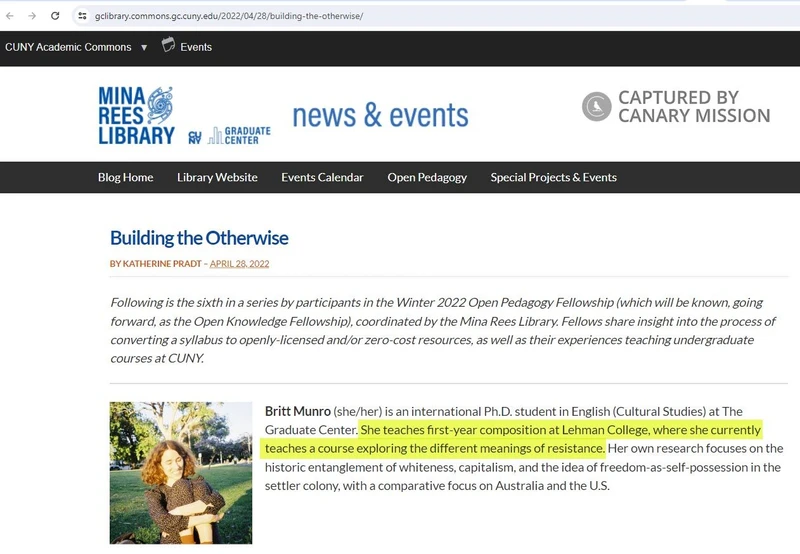This screenshot has width=800, height=554.
Task: Expand the CUNY Academic Commons dropdown arrow
Action: click(x=144, y=47)
